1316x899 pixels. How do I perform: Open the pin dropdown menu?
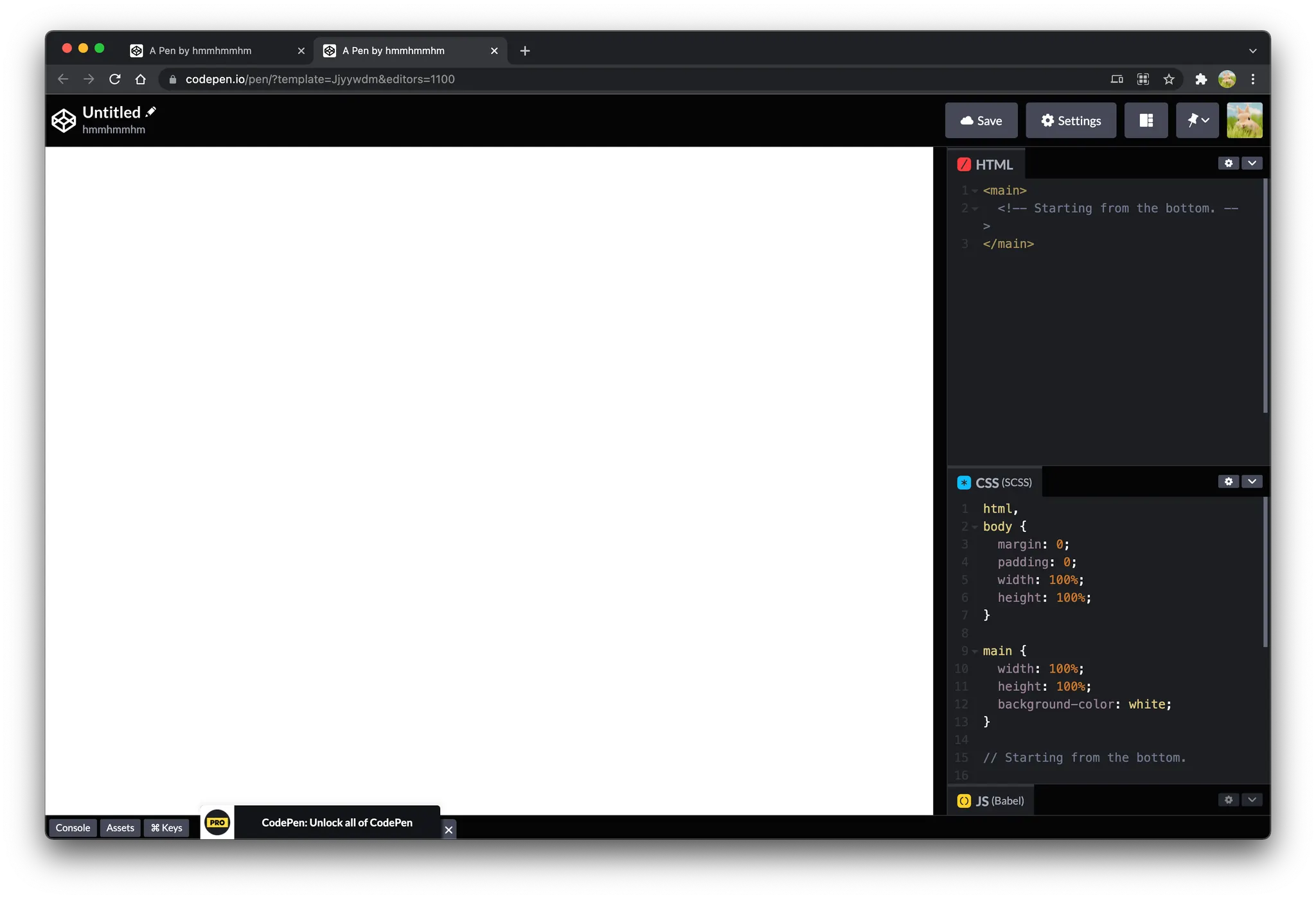tap(1197, 120)
